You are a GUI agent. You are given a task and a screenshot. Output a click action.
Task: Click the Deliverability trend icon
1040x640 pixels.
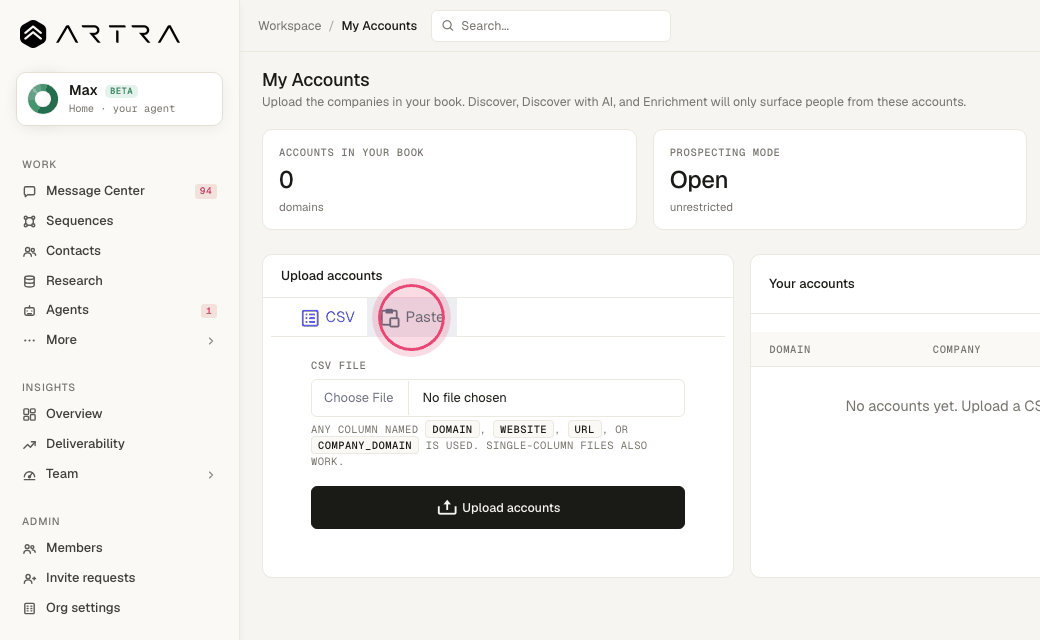click(29, 444)
